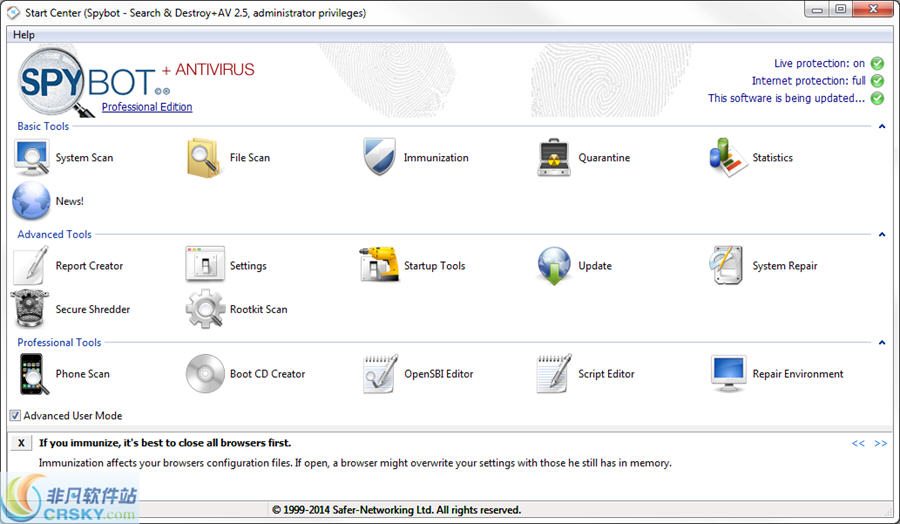Click the 'System Repair' label
The height and width of the screenshot is (524, 900).
point(785,266)
